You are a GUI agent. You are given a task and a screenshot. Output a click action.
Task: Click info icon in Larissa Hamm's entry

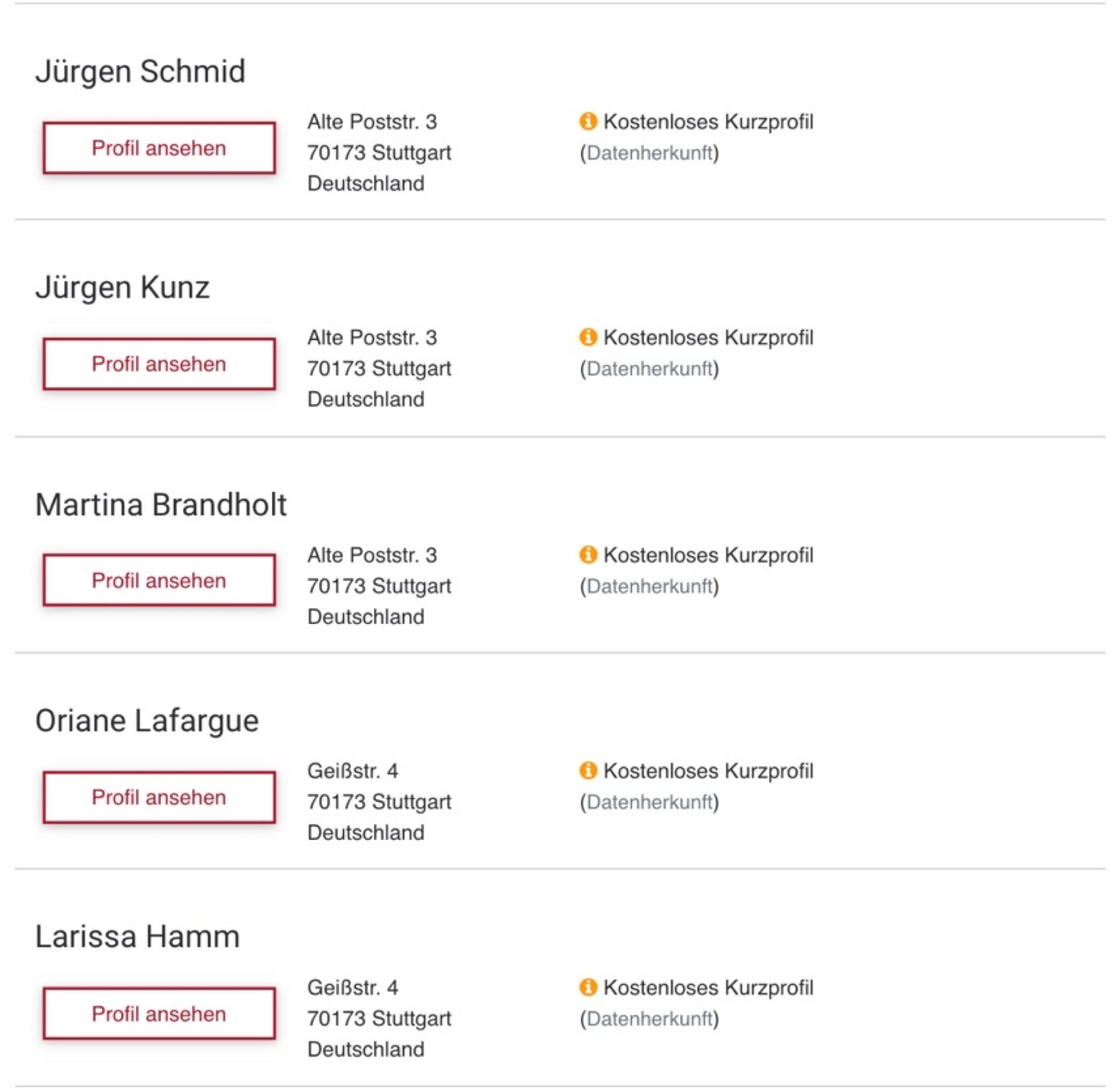click(x=588, y=987)
